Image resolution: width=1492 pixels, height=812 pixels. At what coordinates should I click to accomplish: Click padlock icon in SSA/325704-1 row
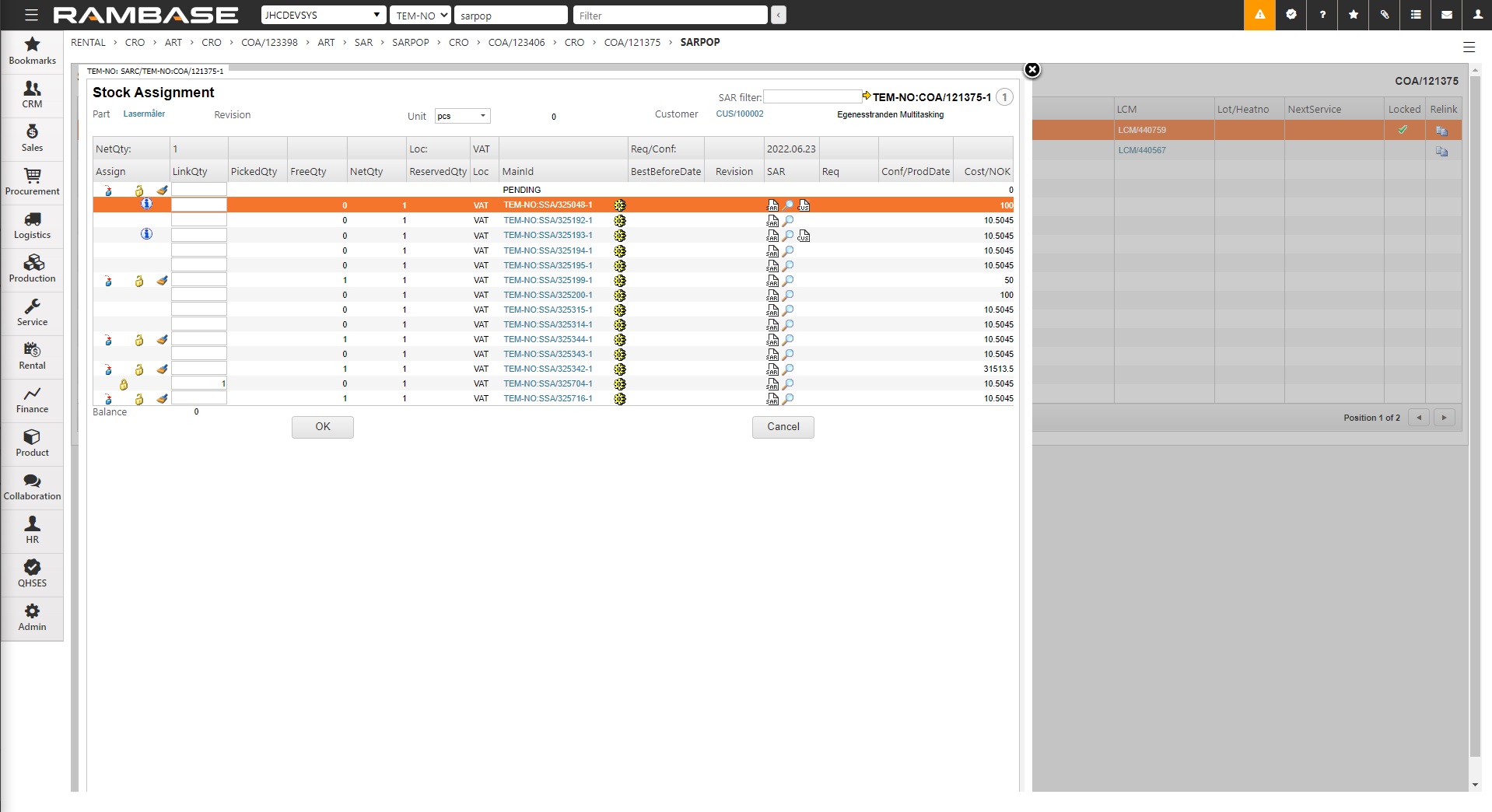click(x=124, y=384)
